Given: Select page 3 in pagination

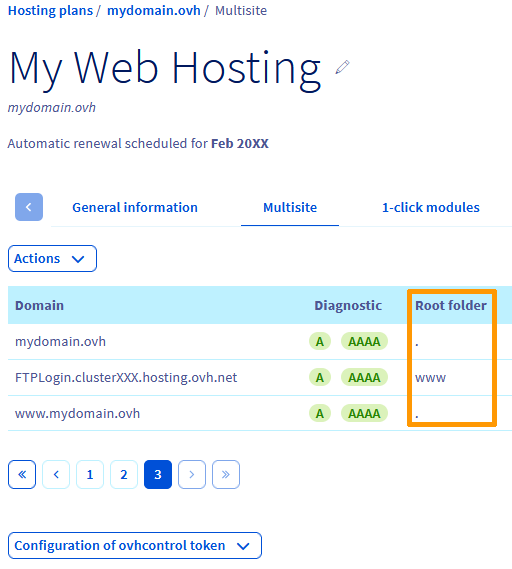Looking at the screenshot, I should click(x=158, y=474).
